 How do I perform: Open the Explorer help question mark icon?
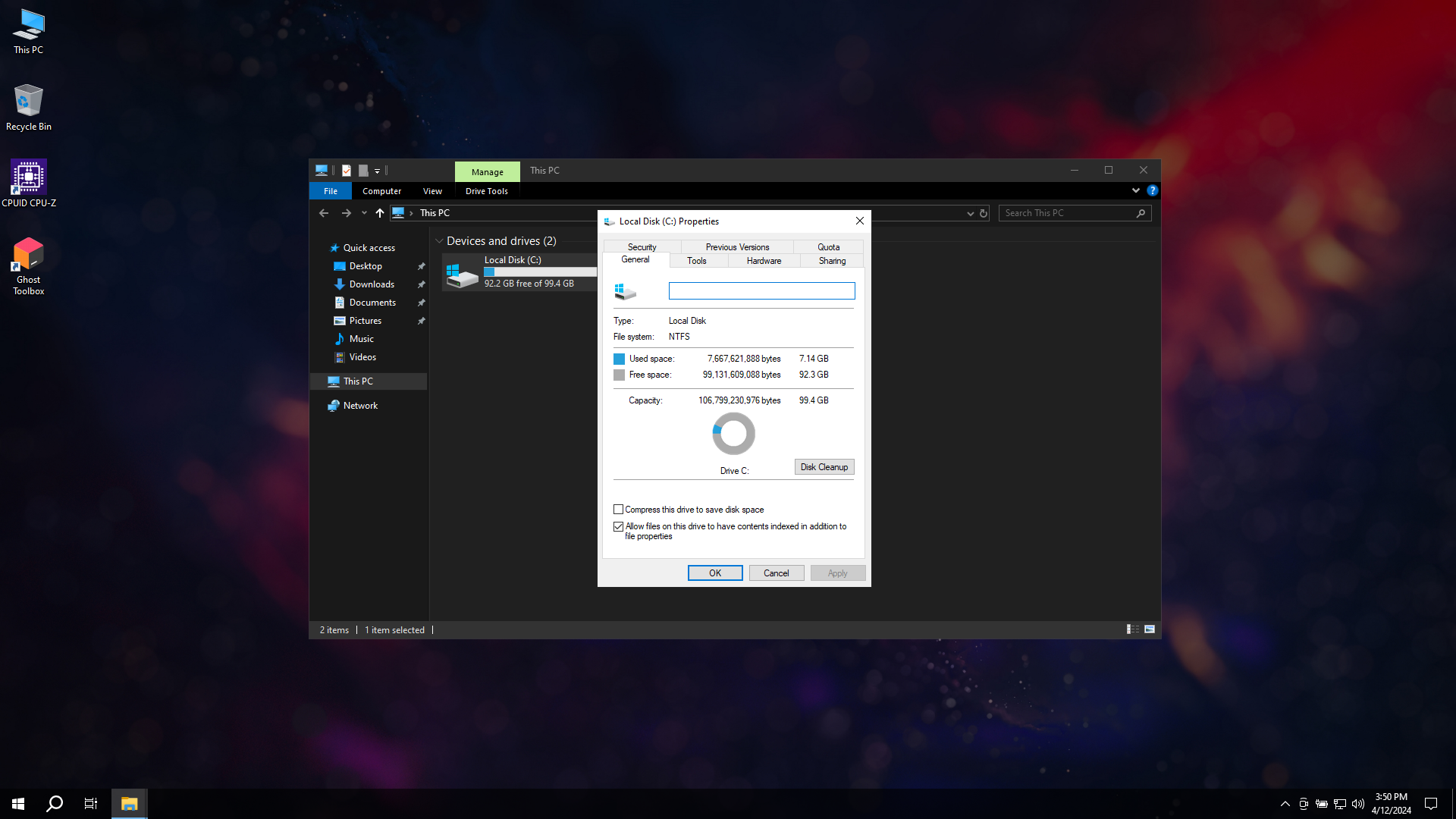(1152, 191)
